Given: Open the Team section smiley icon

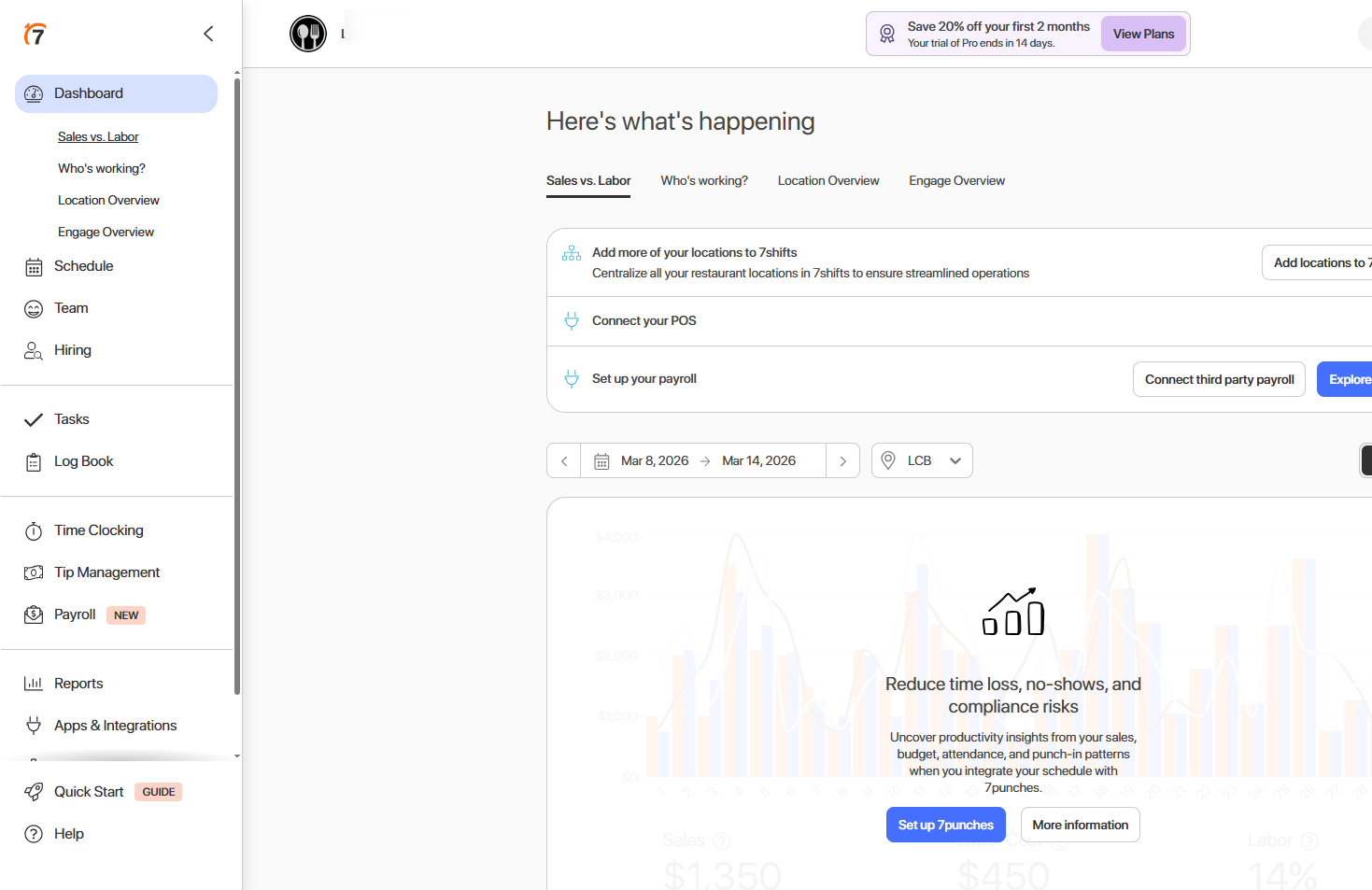Looking at the screenshot, I should coord(34,309).
